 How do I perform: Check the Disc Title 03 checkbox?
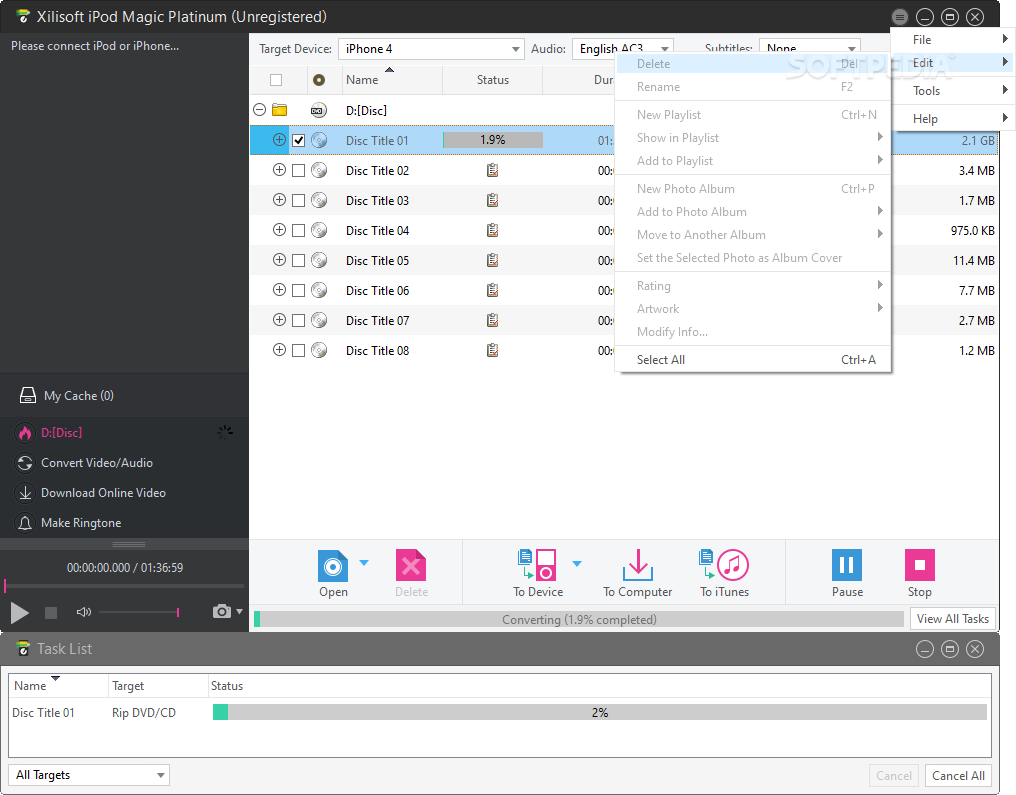(298, 200)
